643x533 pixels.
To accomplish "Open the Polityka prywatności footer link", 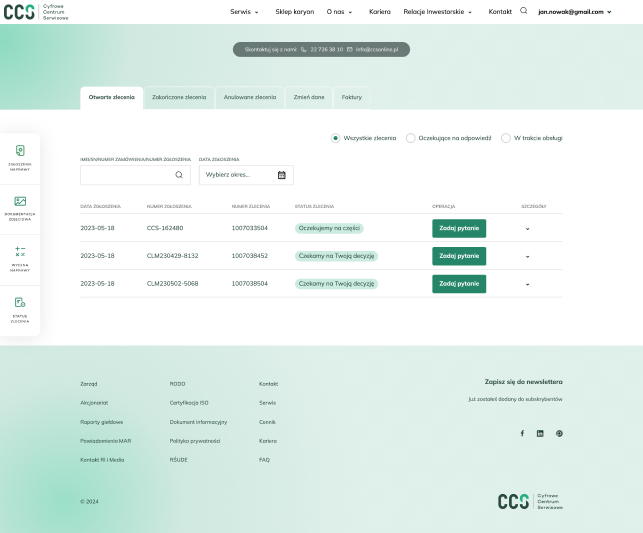I will [x=195, y=440].
